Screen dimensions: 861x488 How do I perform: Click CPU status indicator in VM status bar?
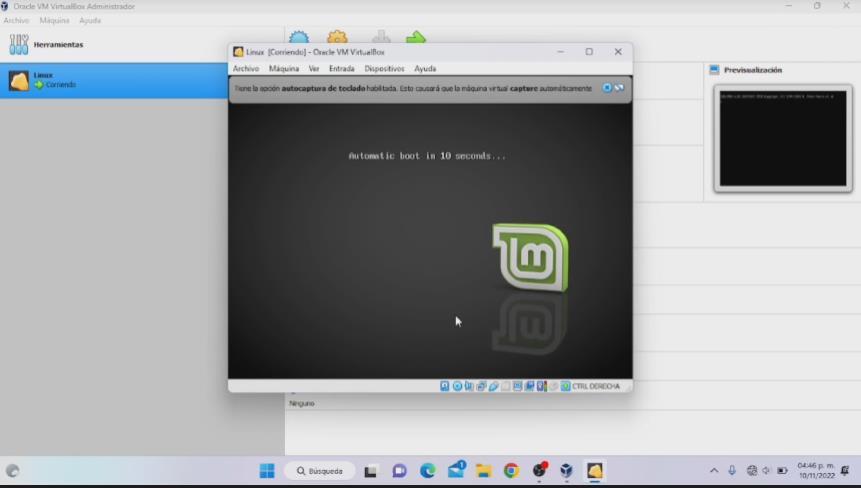click(x=541, y=386)
